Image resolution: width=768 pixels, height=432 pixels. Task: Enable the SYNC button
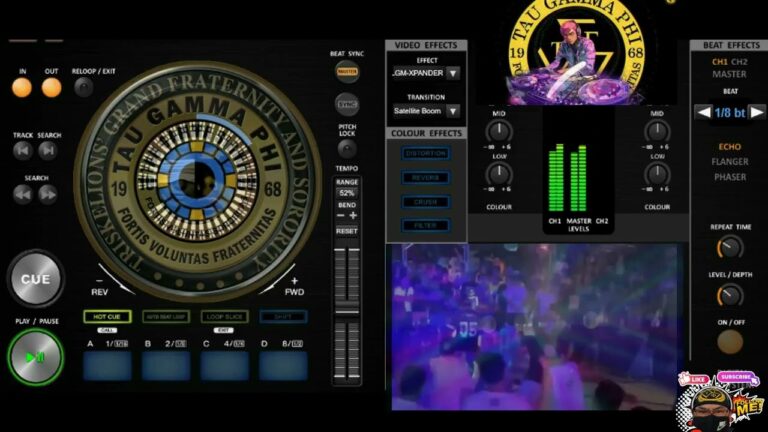tap(347, 104)
